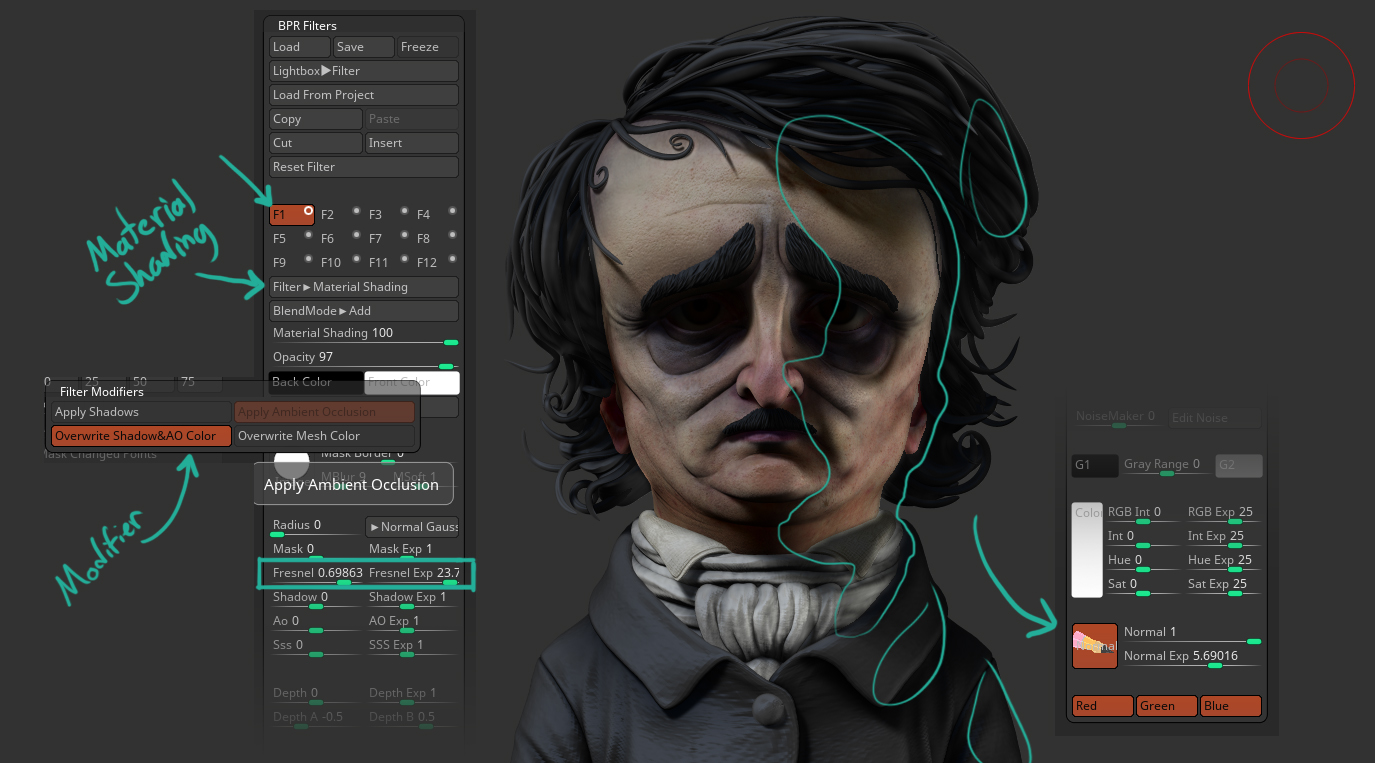Click the Normal map thumbnail

(x=1094, y=646)
